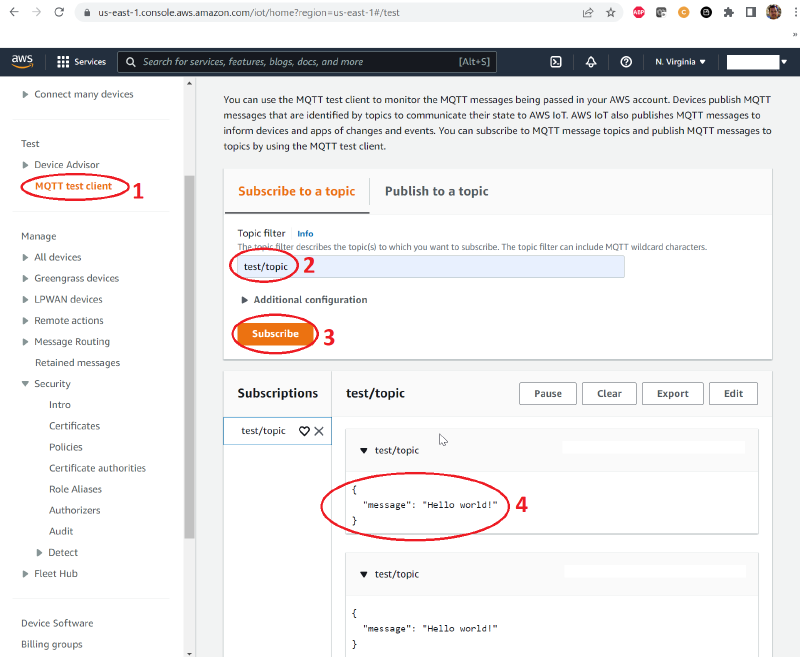The height and width of the screenshot is (657, 800).
Task: Click the AWS home logo
Action: pyautogui.click(x=22, y=61)
